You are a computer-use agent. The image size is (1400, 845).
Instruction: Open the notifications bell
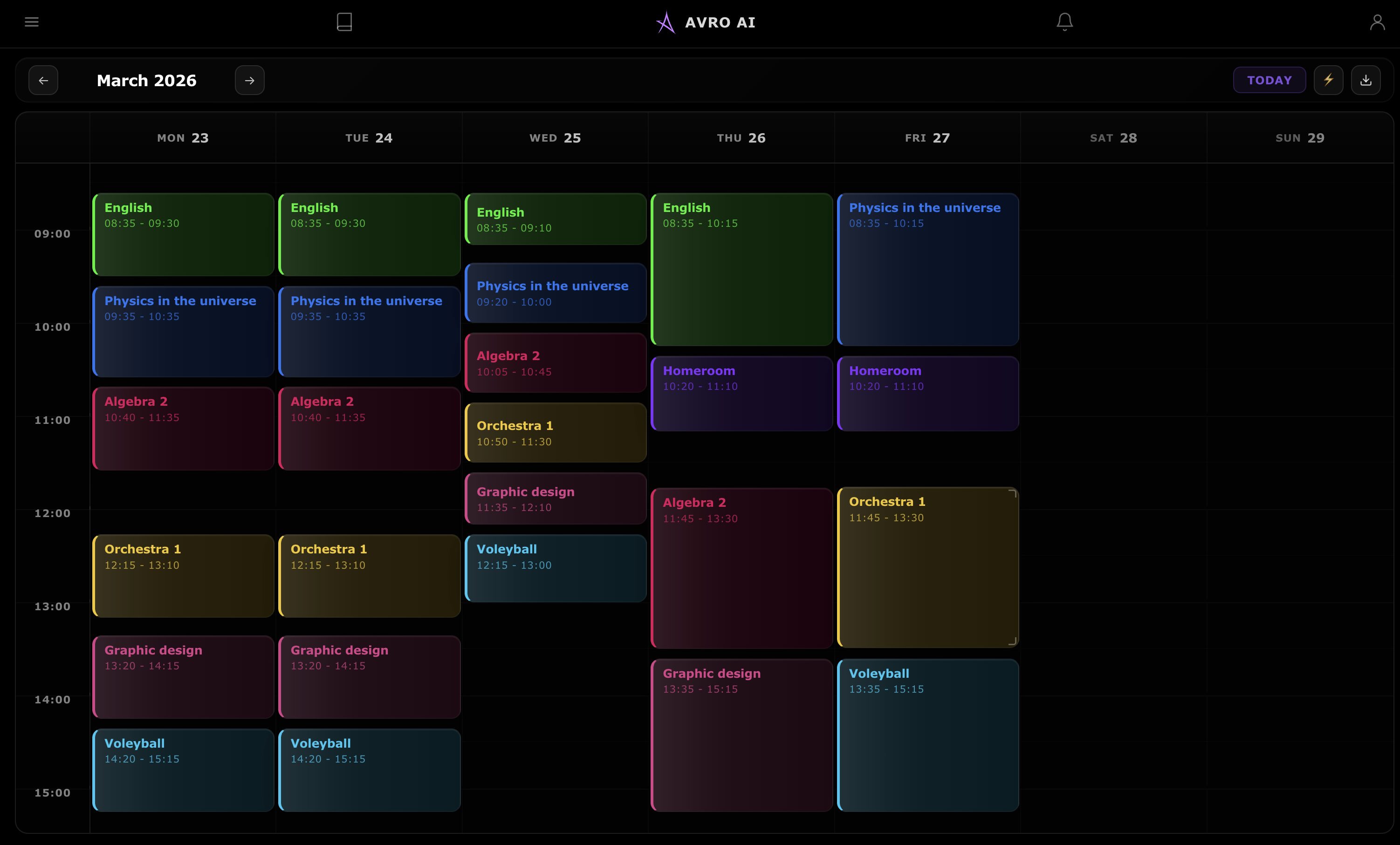coord(1064,22)
